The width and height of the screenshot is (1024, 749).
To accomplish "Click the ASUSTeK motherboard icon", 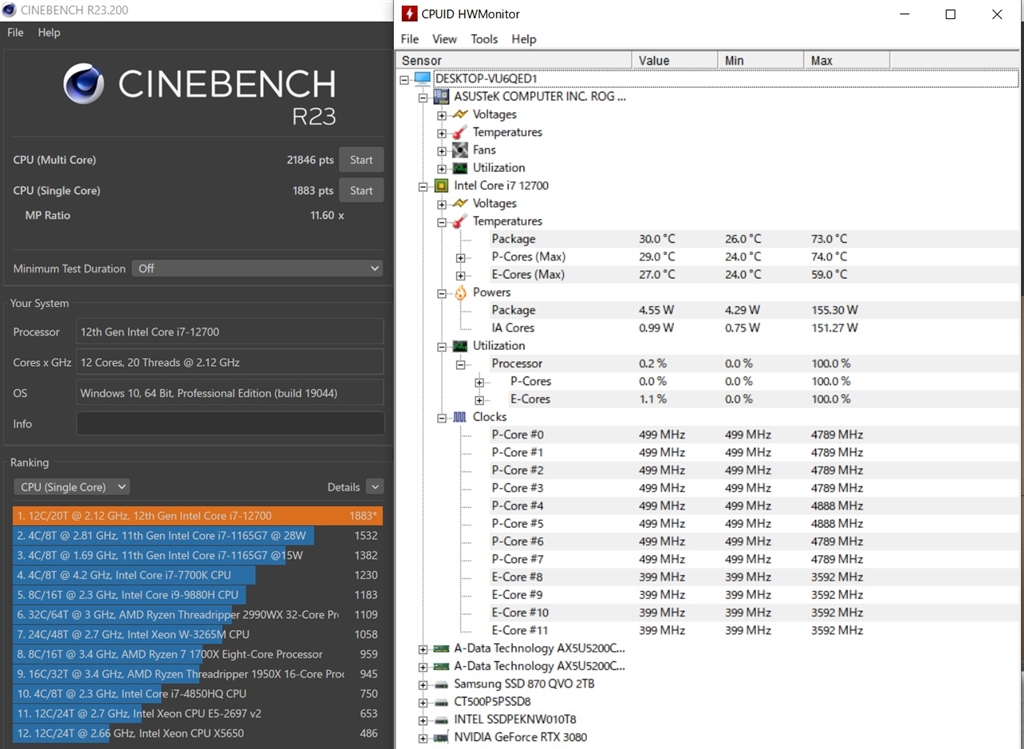I will click(441, 97).
